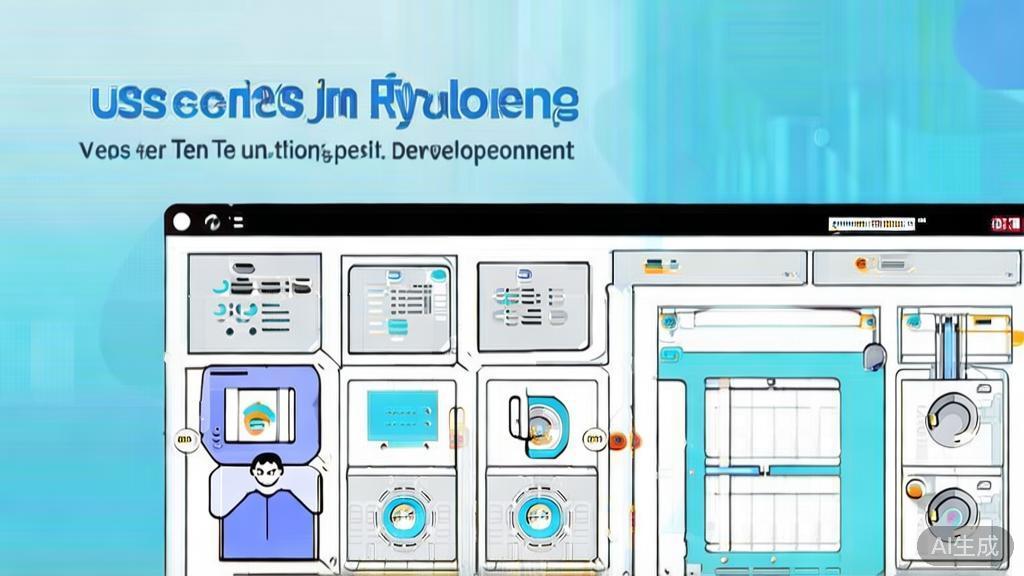Click the upper gray knob in the rightmost column
Viewport: 1024px width, 576px height.
[952, 419]
